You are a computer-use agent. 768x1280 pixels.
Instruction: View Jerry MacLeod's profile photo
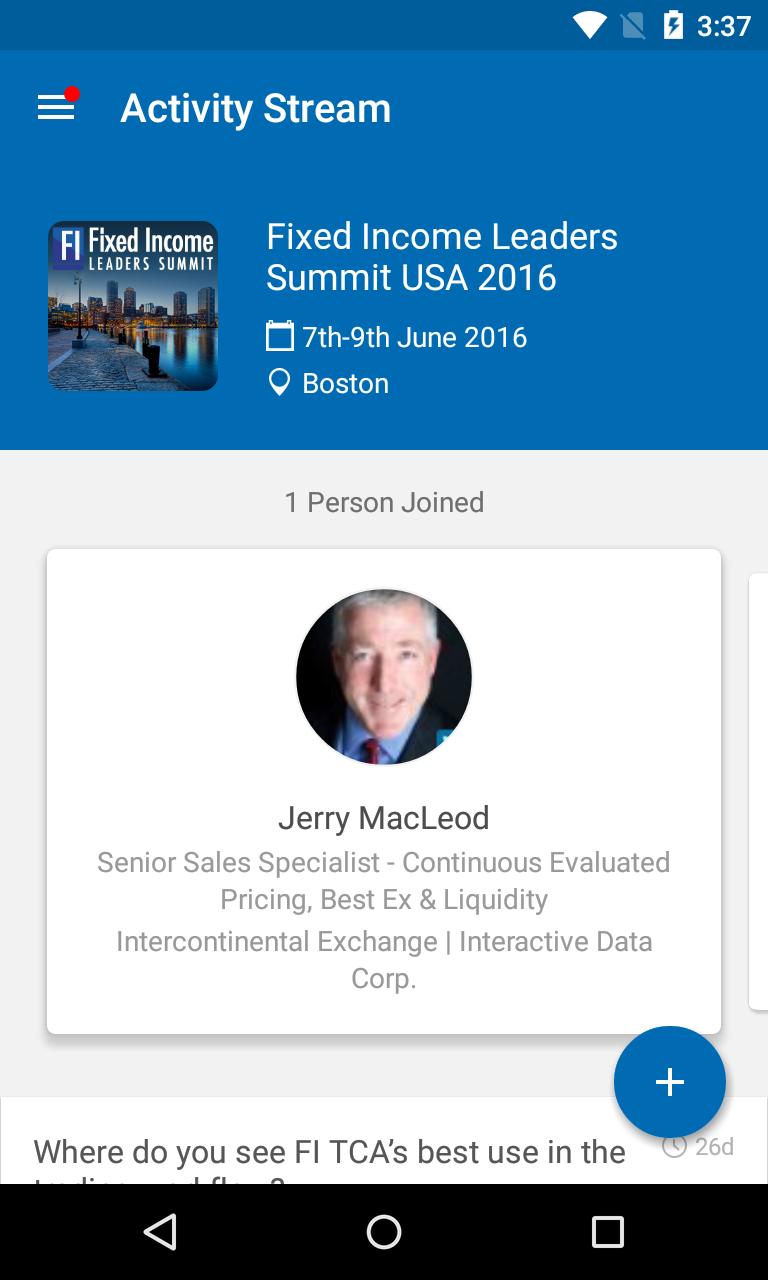pos(384,677)
